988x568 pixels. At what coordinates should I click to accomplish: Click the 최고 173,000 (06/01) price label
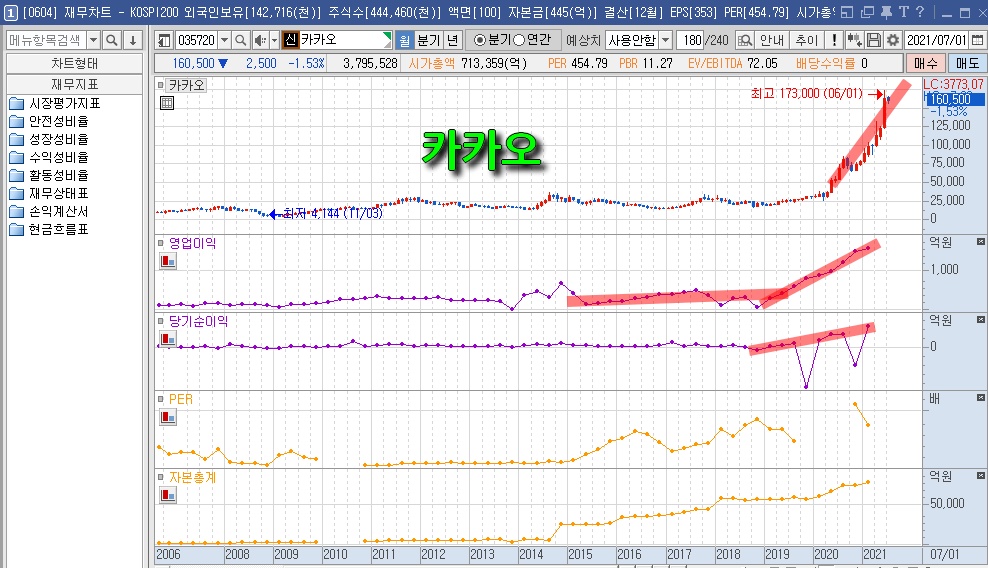(x=807, y=93)
